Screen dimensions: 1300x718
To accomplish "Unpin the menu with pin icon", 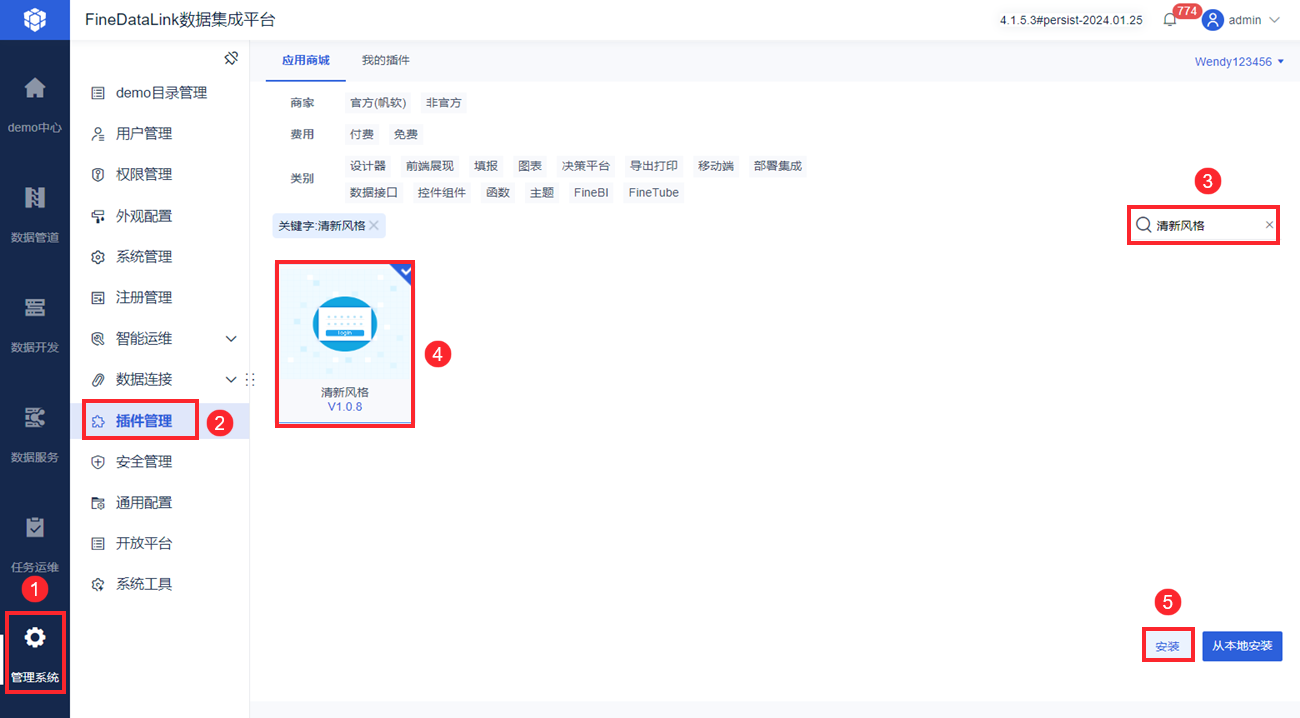I will pyautogui.click(x=231, y=59).
